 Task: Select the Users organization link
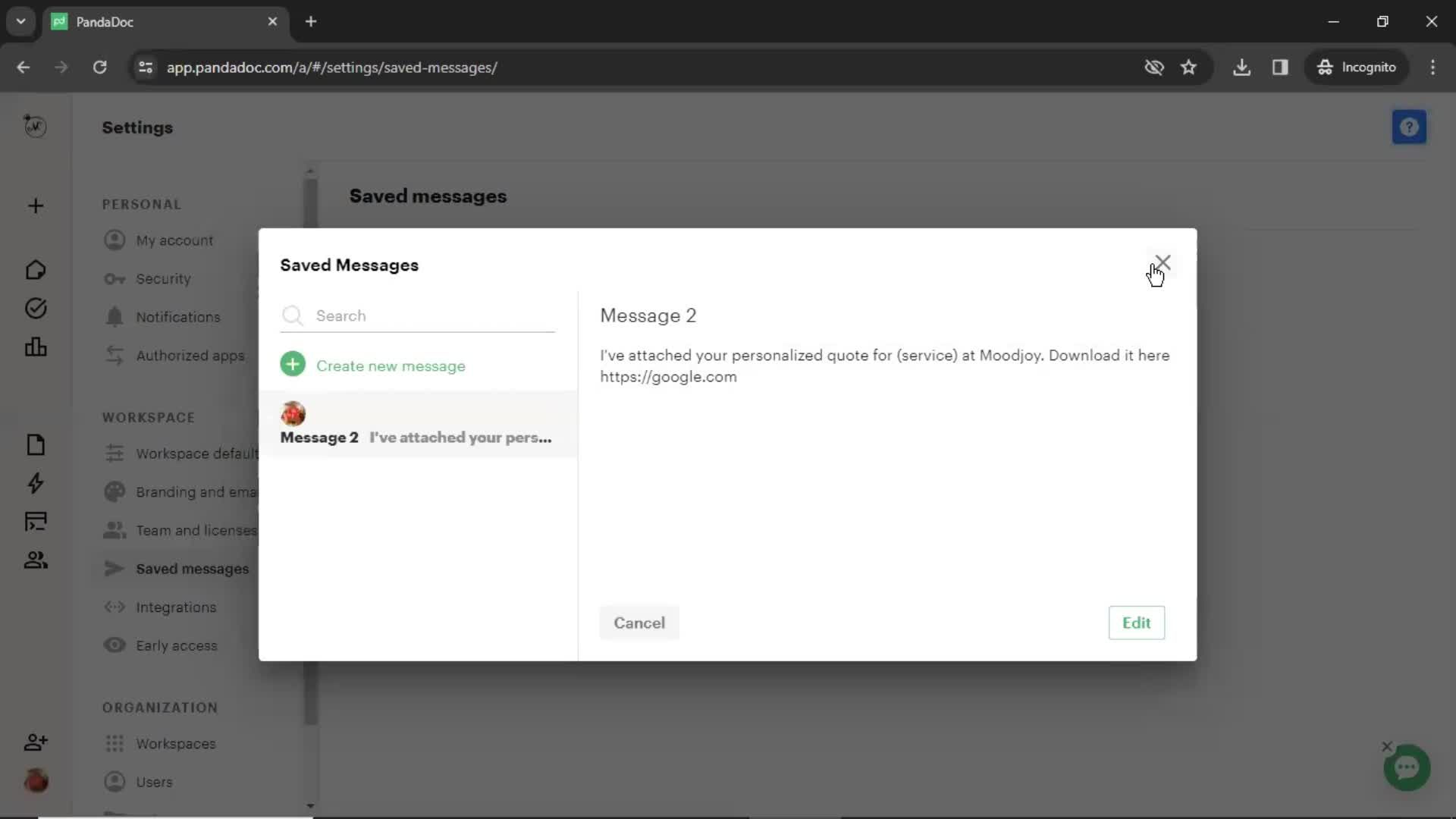click(153, 782)
